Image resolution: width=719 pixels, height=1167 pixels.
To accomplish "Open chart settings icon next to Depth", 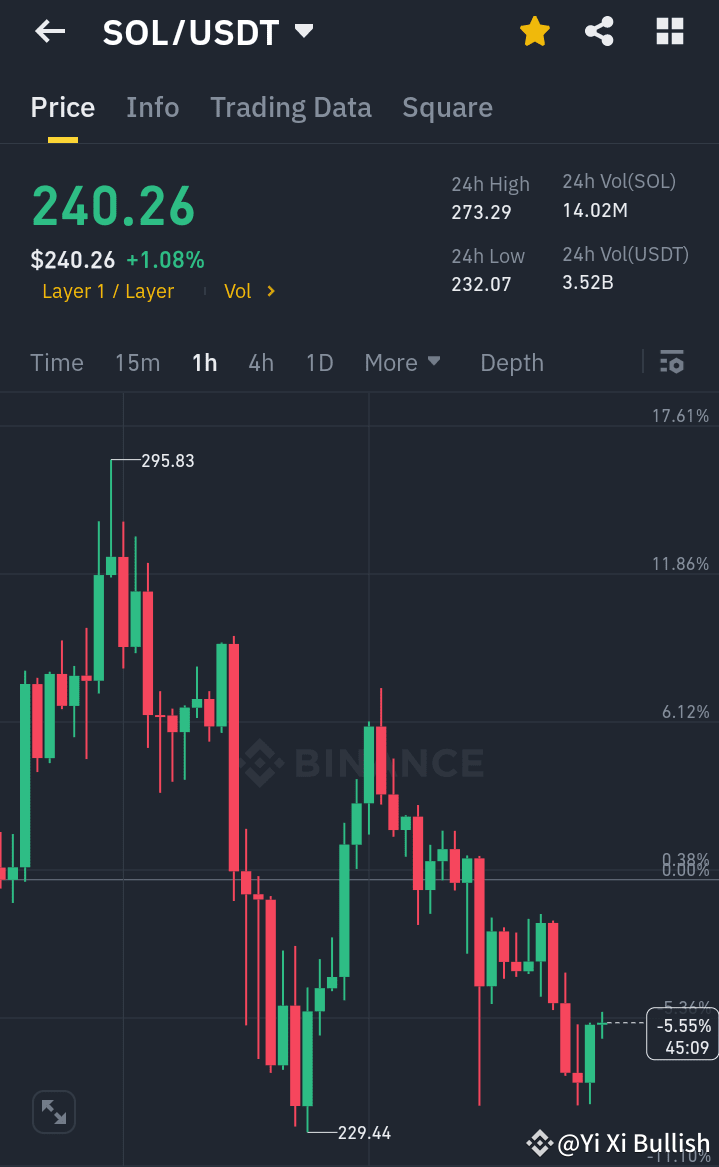I will [672, 362].
